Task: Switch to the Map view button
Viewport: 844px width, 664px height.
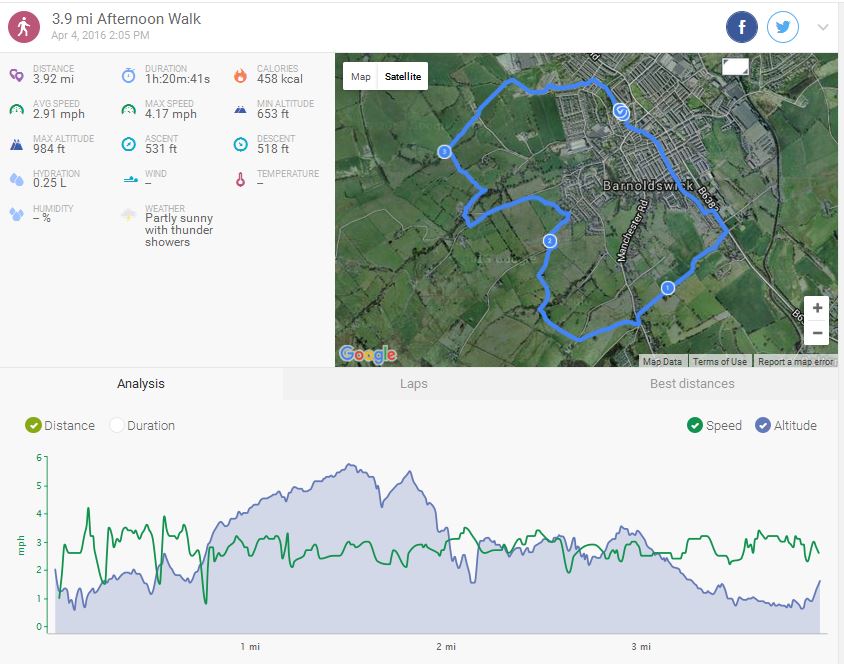Action: [x=361, y=77]
